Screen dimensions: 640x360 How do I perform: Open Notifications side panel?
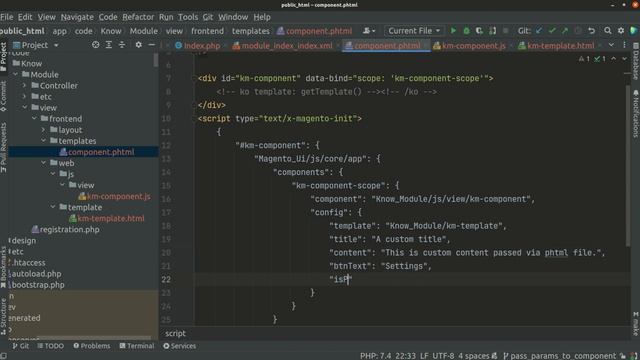click(x=636, y=114)
